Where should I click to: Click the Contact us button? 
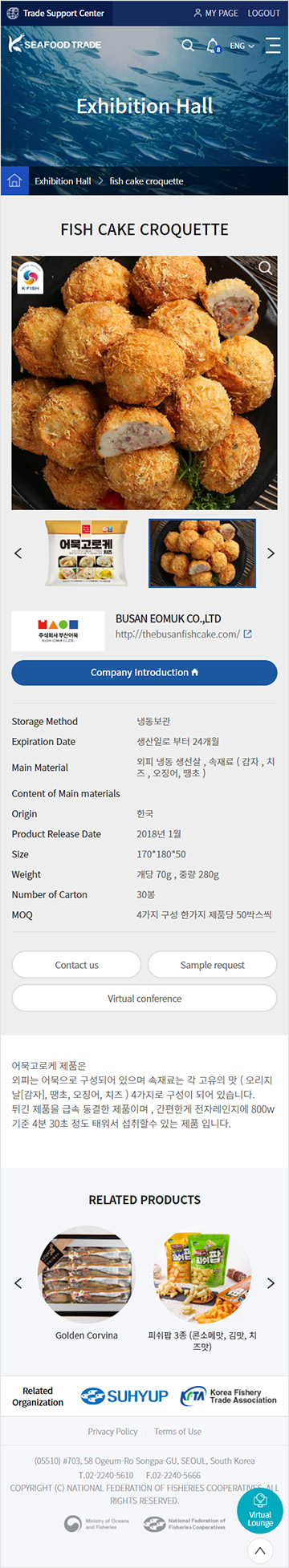pyautogui.click(x=76, y=965)
